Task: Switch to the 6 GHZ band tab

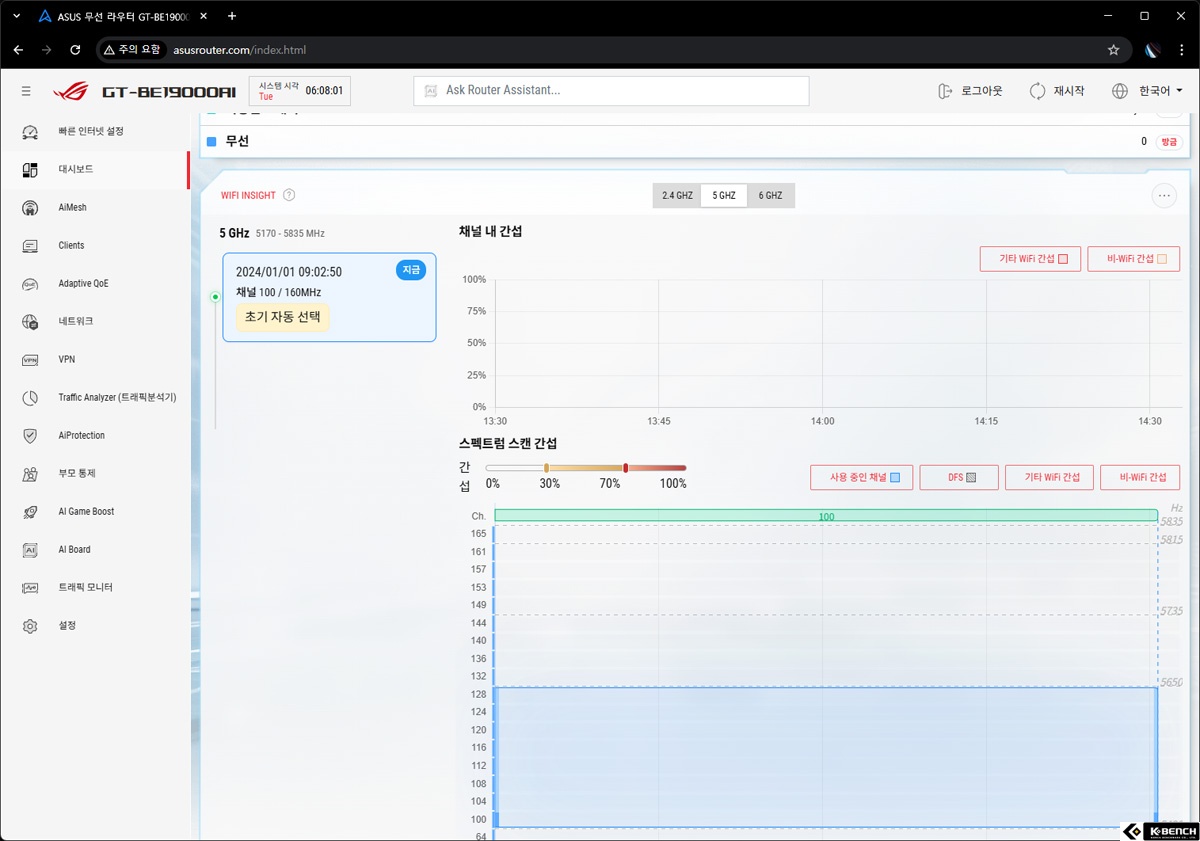Action: point(770,196)
